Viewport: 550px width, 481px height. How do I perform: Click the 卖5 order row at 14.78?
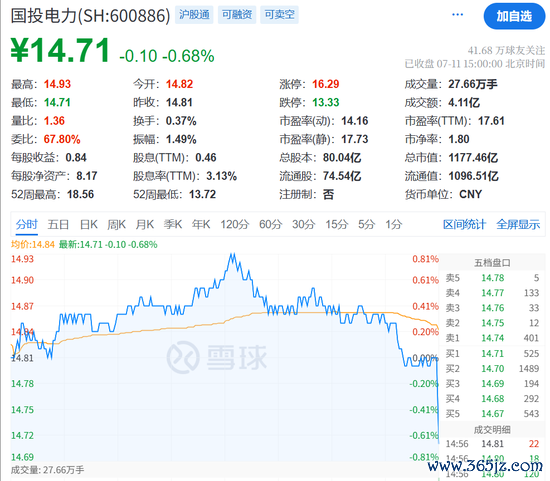click(492, 278)
